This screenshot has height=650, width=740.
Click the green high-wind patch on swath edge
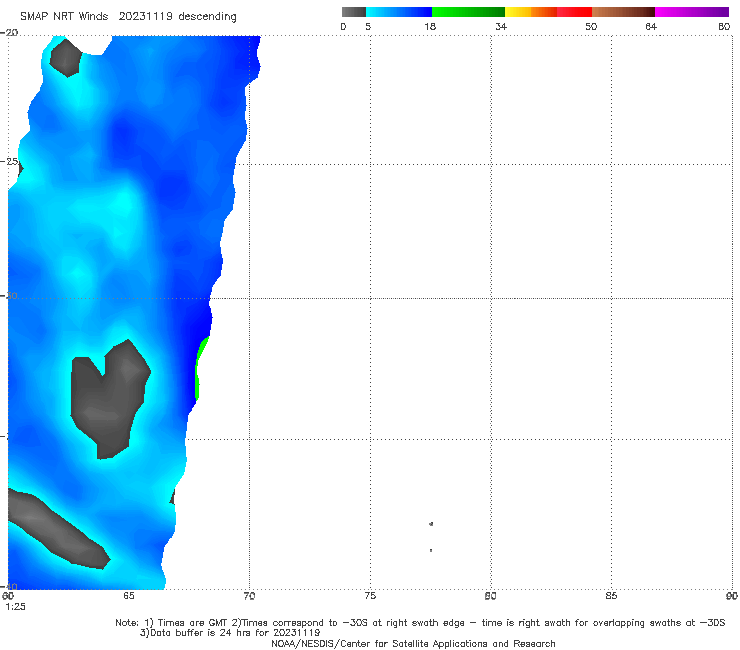pyautogui.click(x=200, y=368)
